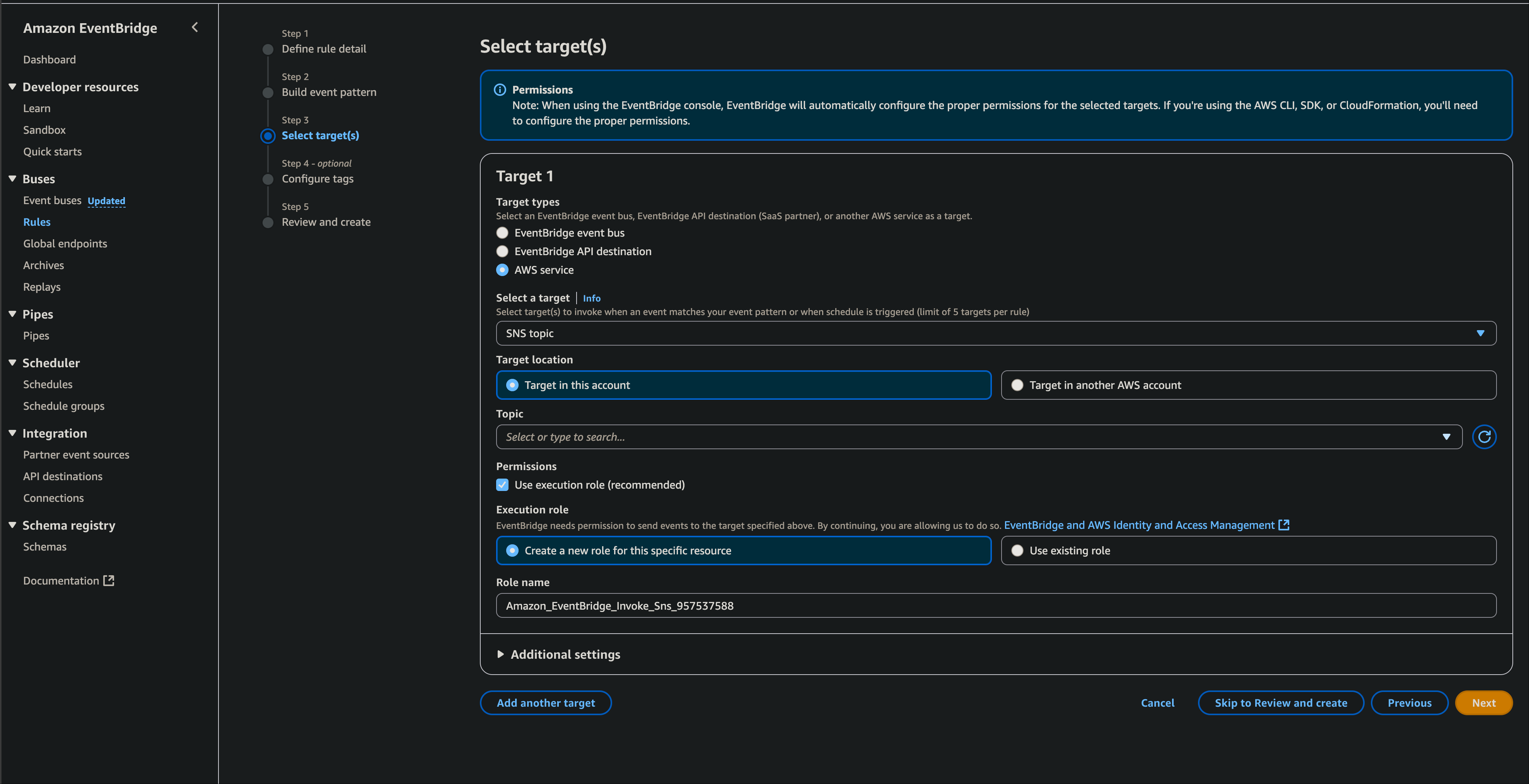Click Cancel
The width and height of the screenshot is (1529, 784).
(x=1157, y=703)
